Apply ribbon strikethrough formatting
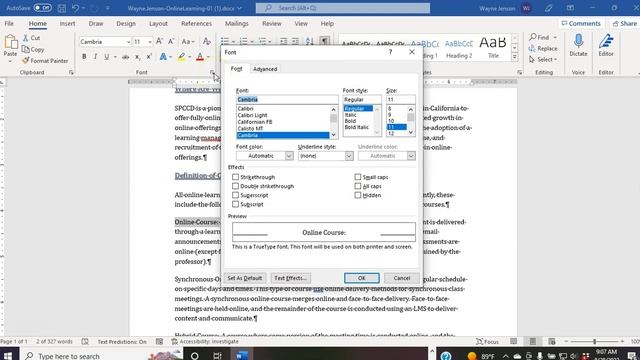This screenshot has width=640, height=360. click(x=126, y=57)
